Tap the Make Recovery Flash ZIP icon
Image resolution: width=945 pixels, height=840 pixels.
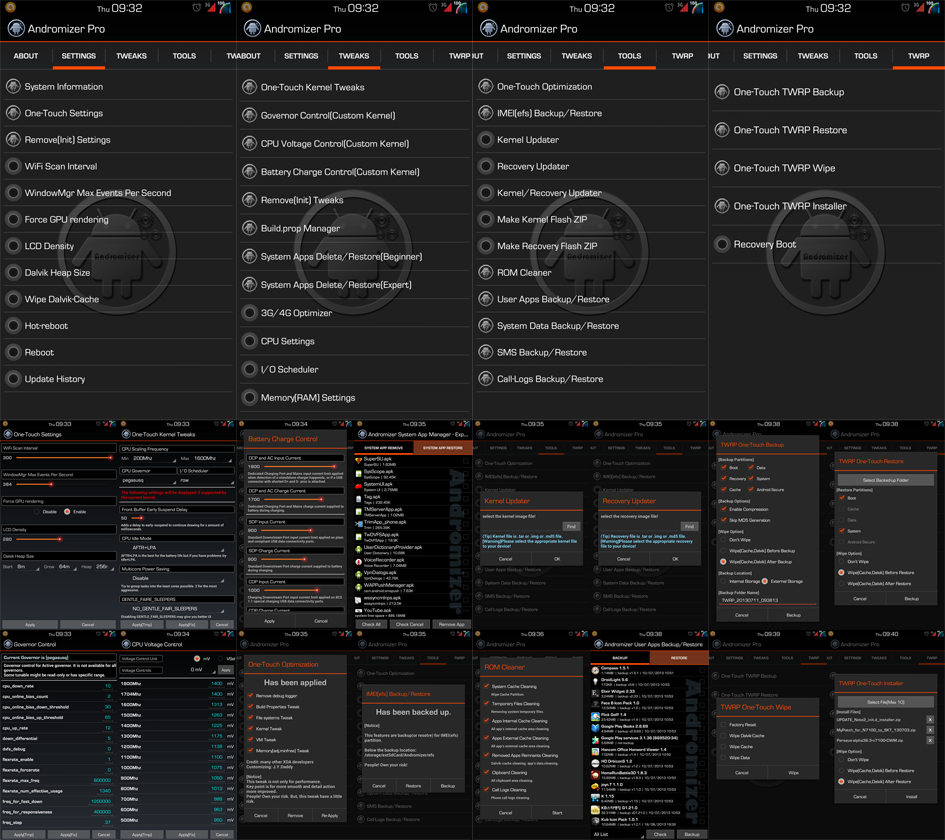(x=486, y=246)
